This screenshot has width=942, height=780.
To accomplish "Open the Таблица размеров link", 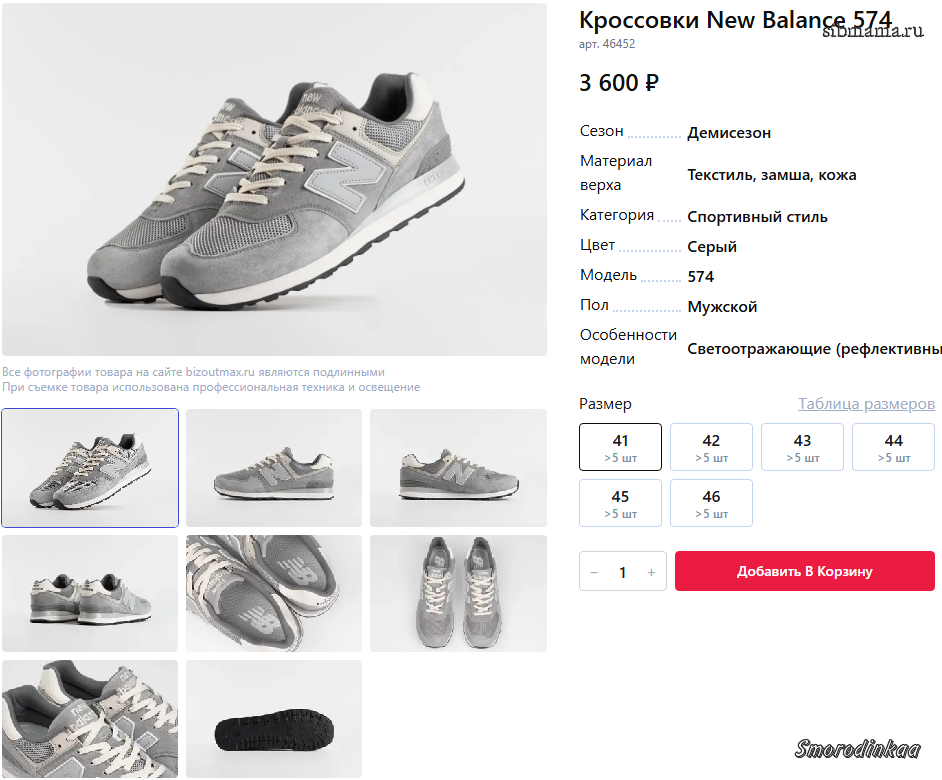I will point(866,404).
